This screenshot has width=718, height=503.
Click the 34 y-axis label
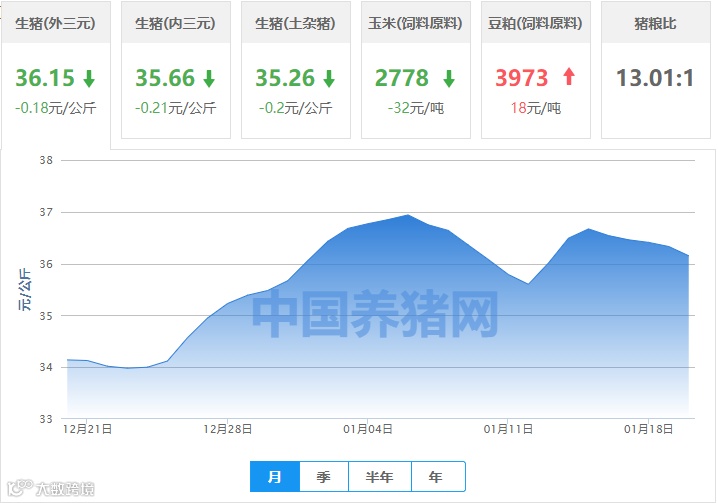(x=46, y=367)
